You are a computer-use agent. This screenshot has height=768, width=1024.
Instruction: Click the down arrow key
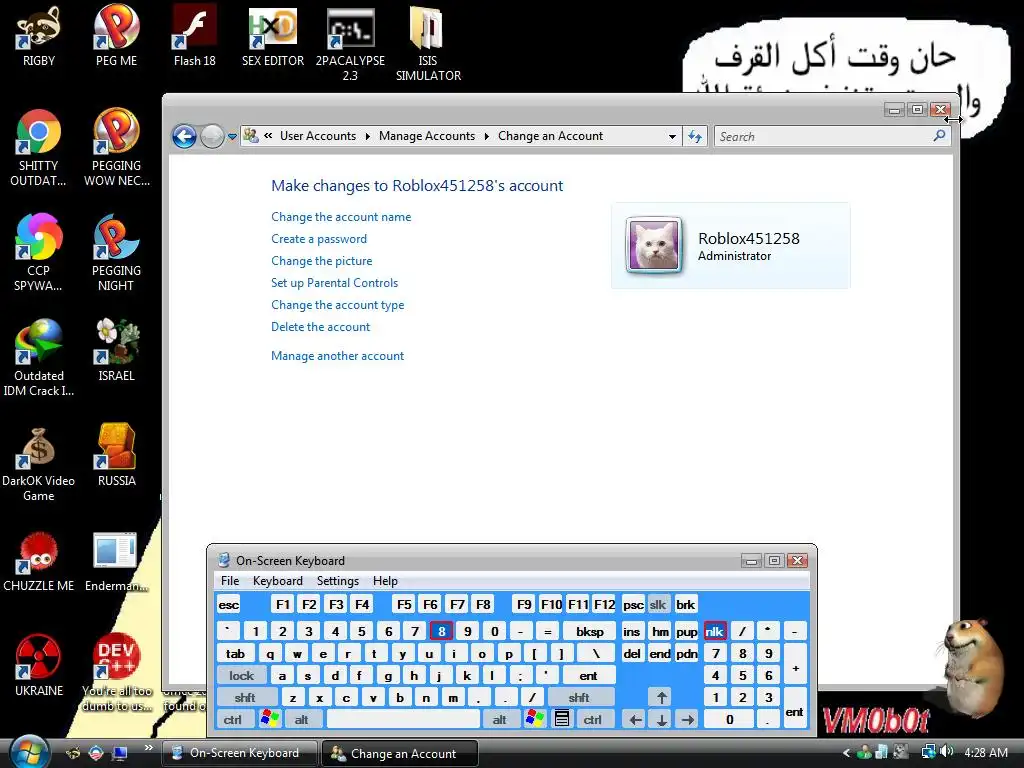(661, 720)
